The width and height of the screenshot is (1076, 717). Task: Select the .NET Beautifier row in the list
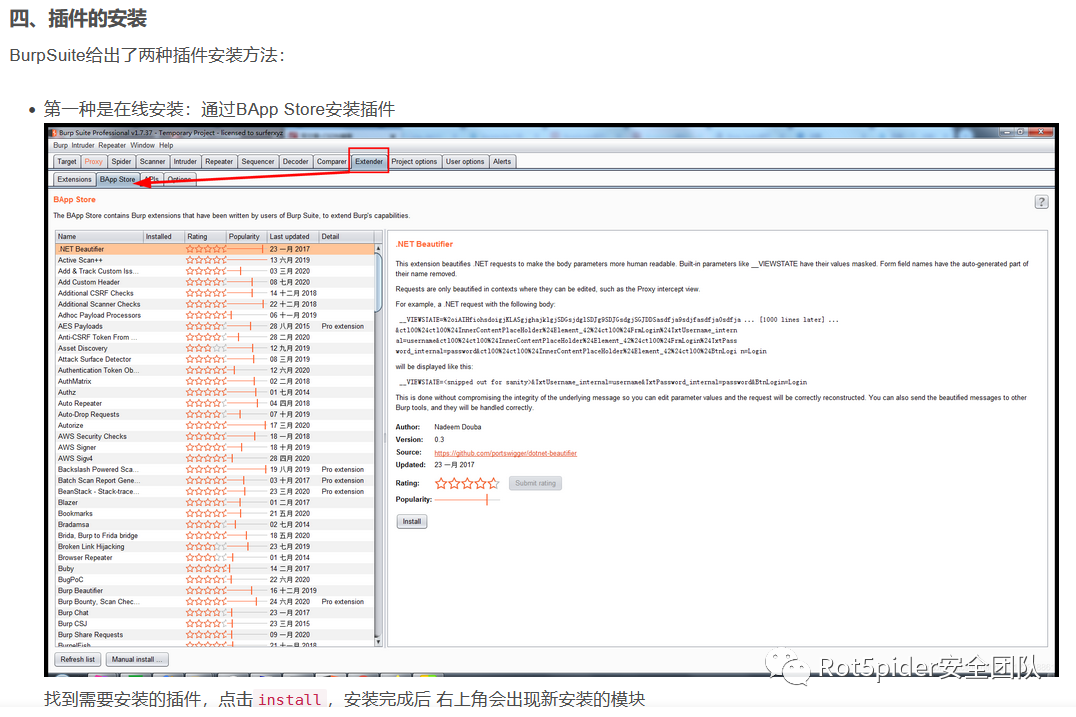[215, 249]
